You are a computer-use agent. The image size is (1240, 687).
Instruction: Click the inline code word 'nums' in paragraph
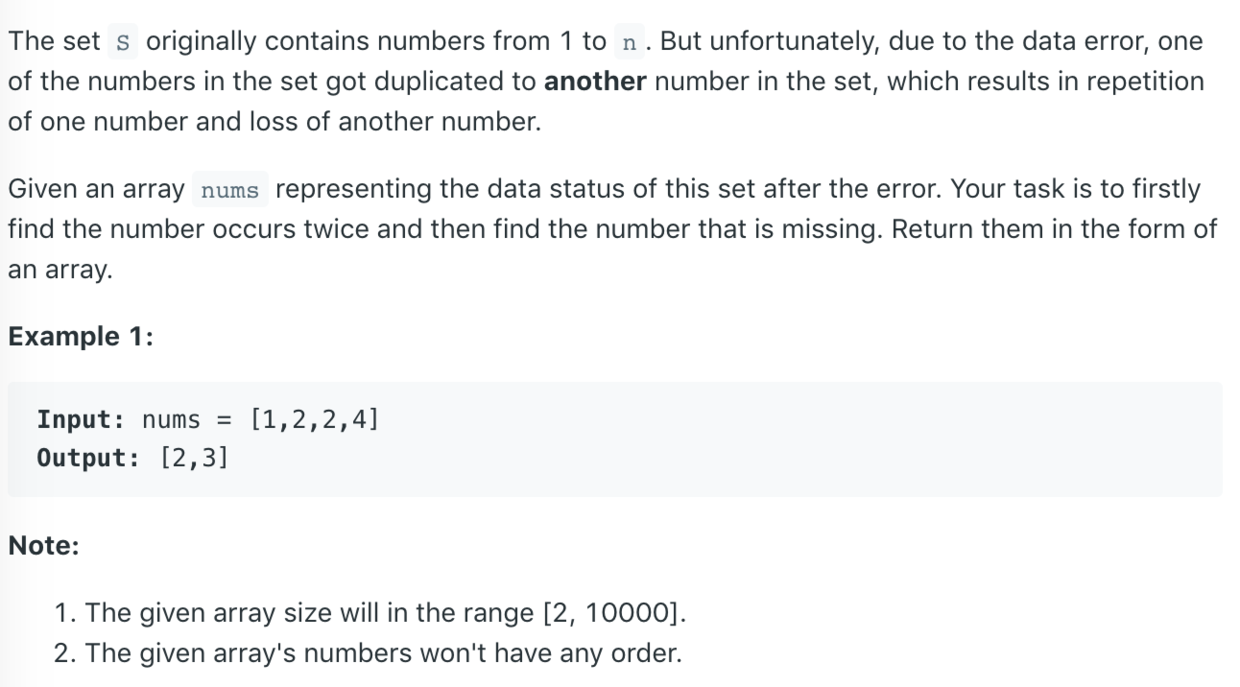[x=230, y=190]
